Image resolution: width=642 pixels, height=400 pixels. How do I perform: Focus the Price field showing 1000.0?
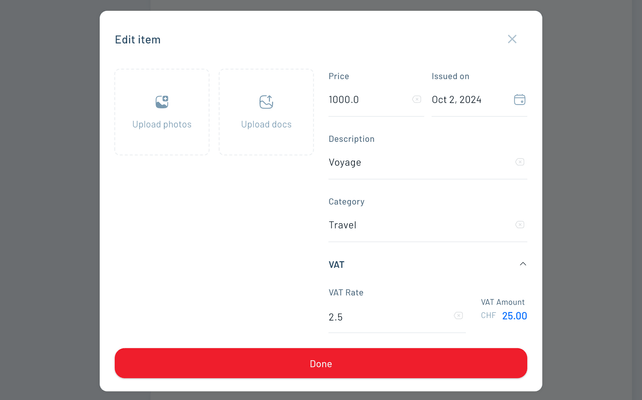tap(365, 100)
